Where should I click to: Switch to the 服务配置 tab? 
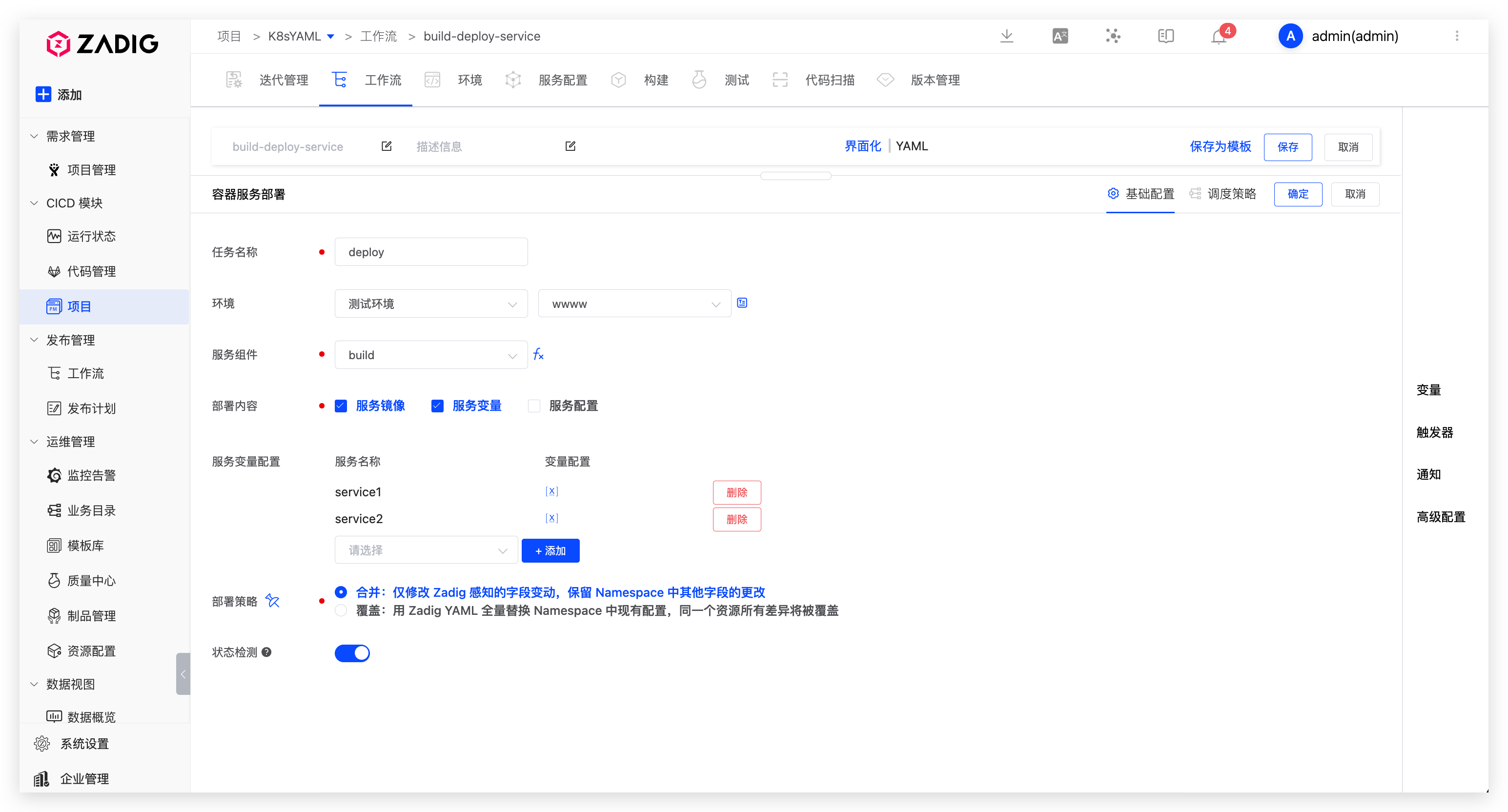546,80
